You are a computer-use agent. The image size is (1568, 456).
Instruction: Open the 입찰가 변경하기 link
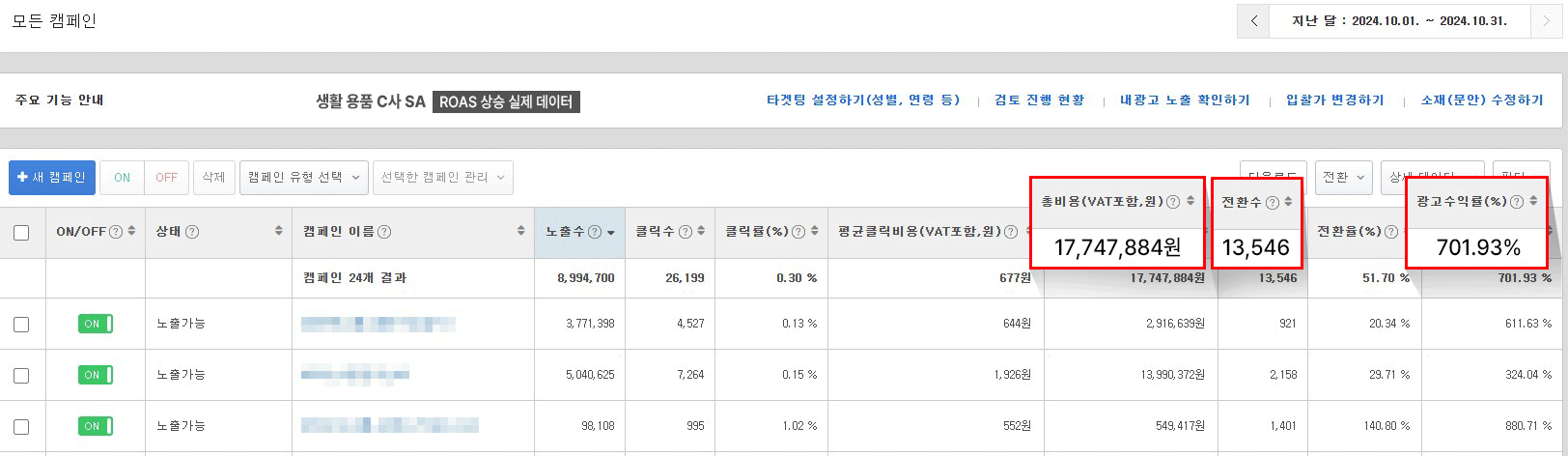(1334, 100)
